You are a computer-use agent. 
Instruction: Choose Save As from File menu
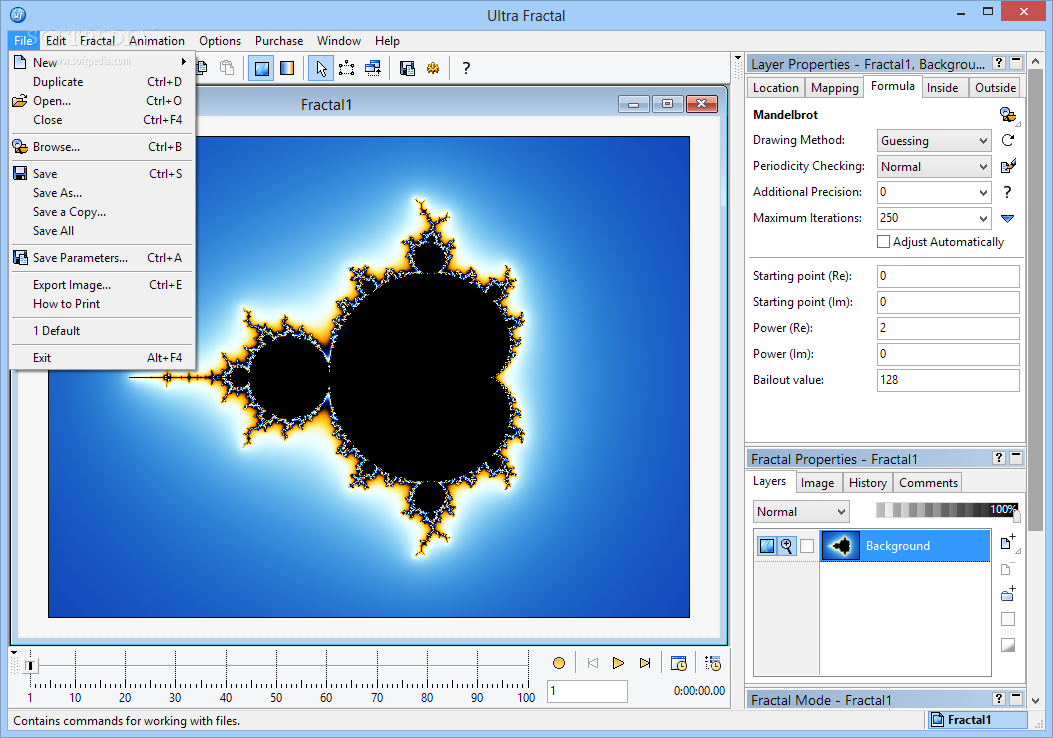point(102,193)
